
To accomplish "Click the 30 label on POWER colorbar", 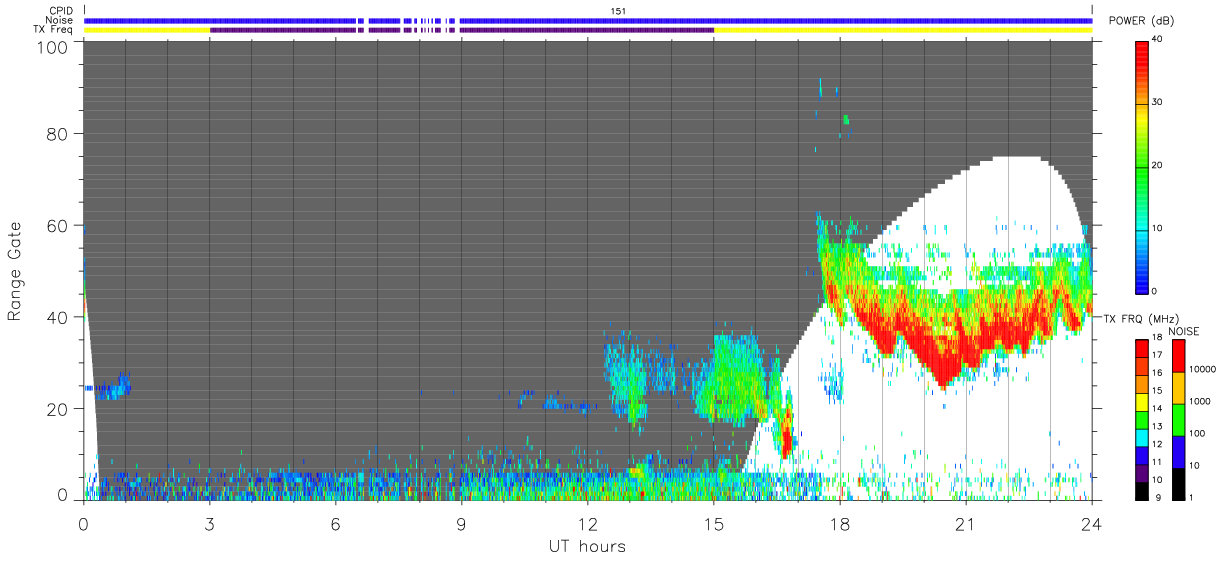I will point(1157,102).
